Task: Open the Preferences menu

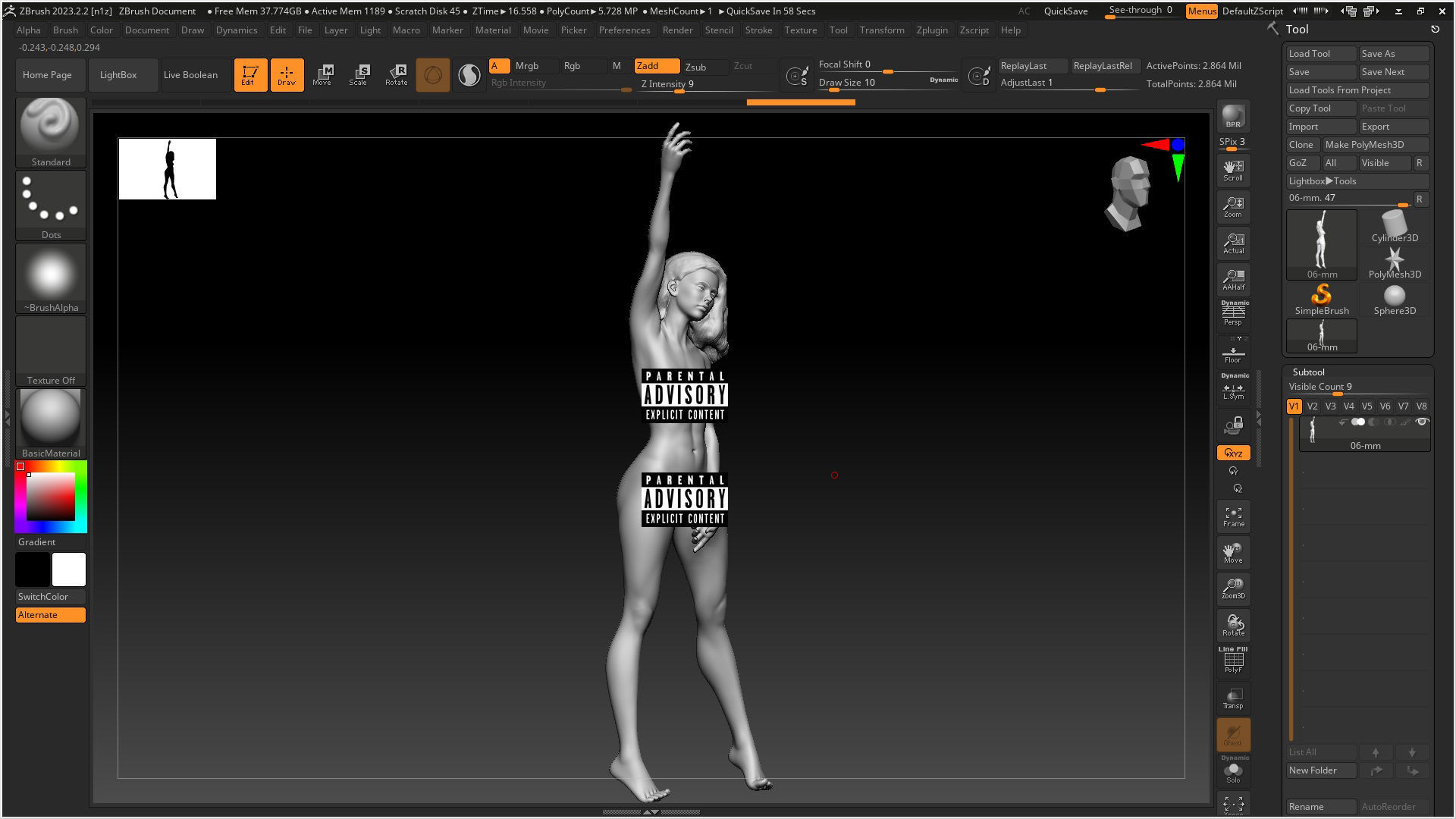Action: 624,30
